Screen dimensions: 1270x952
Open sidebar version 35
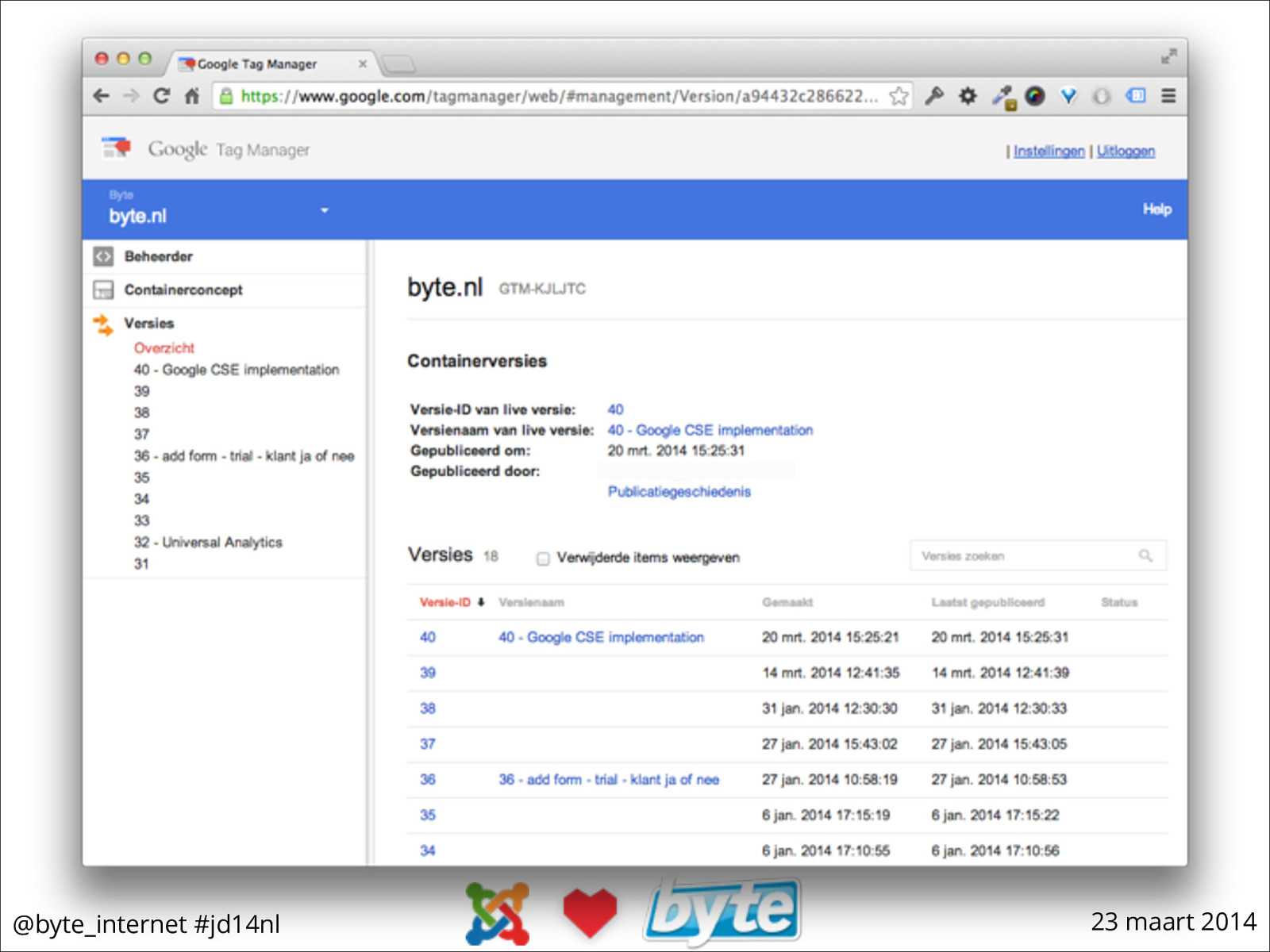point(141,478)
